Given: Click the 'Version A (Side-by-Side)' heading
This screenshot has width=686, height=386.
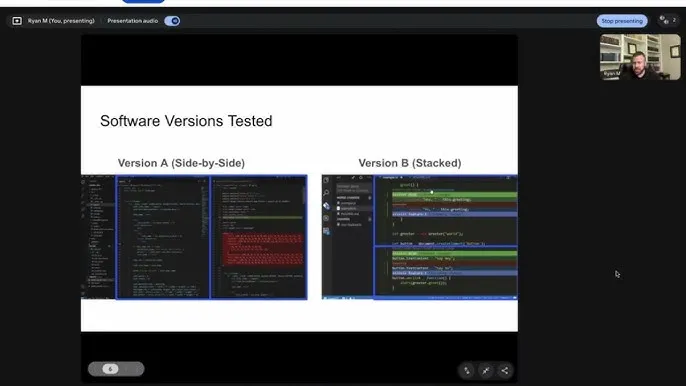Looking at the screenshot, I should 181,163.
